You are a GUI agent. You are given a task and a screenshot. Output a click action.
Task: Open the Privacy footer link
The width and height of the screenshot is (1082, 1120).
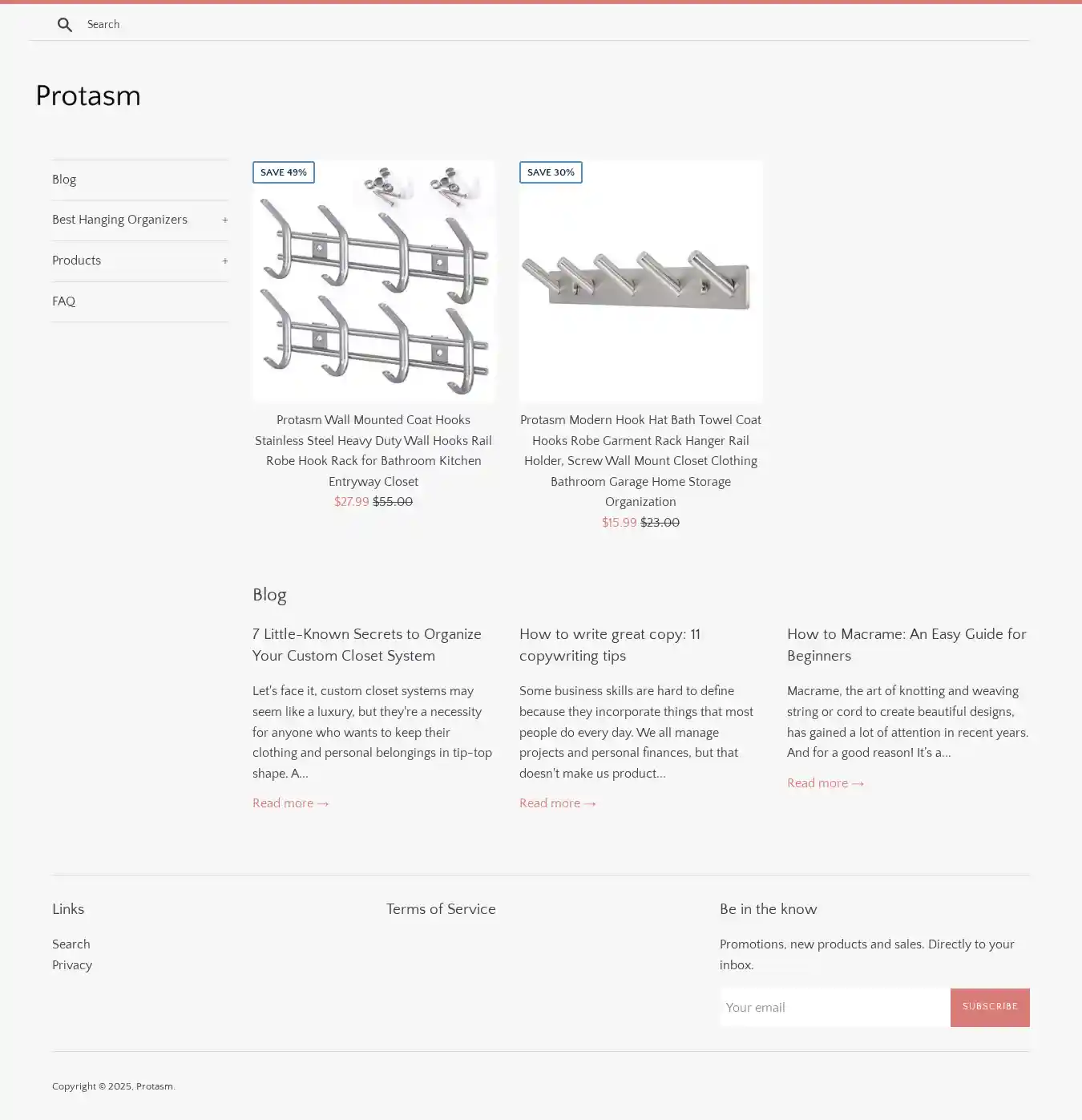[x=72, y=965]
